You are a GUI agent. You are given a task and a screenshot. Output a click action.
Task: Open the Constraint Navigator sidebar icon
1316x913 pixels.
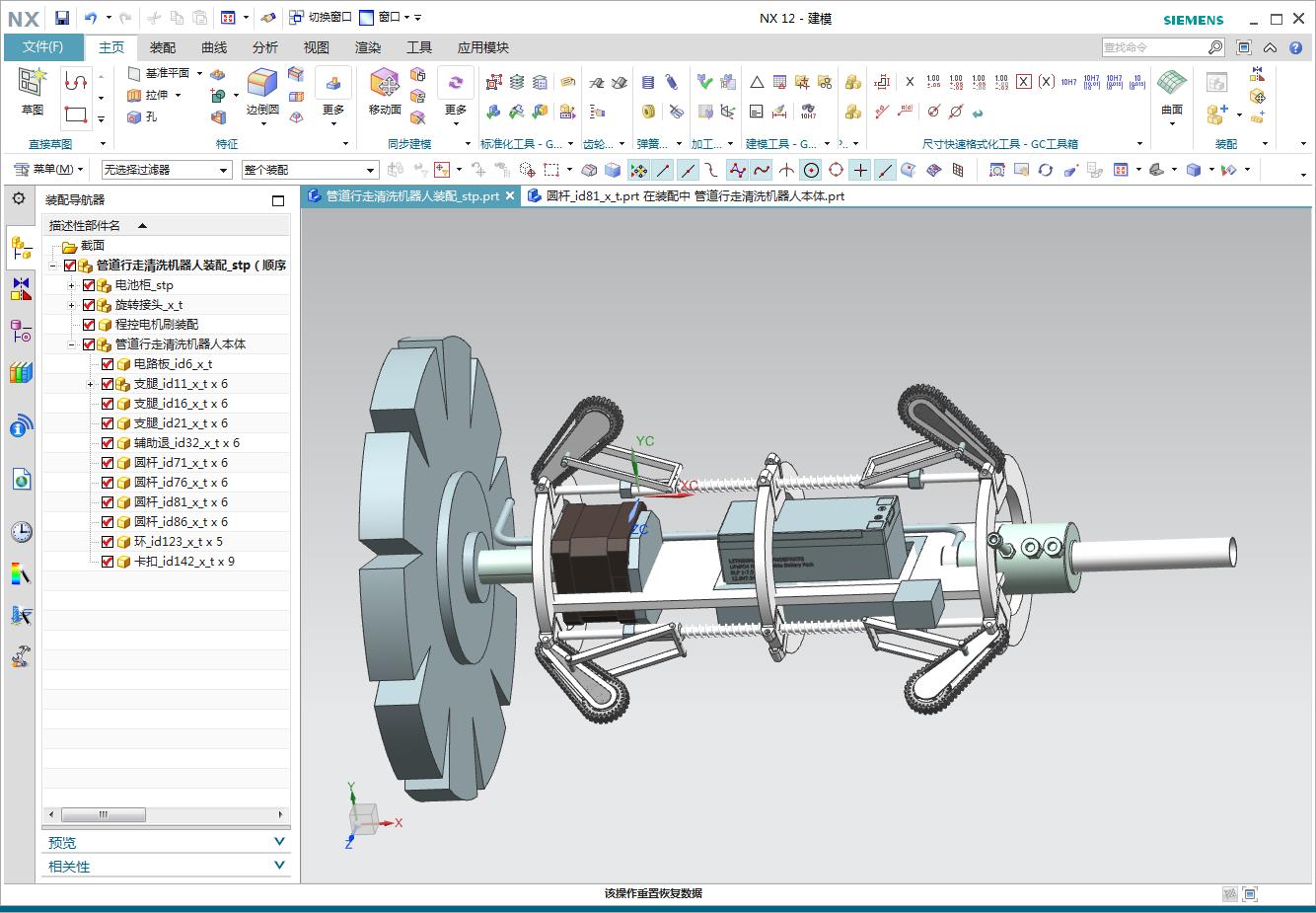pos(21,289)
